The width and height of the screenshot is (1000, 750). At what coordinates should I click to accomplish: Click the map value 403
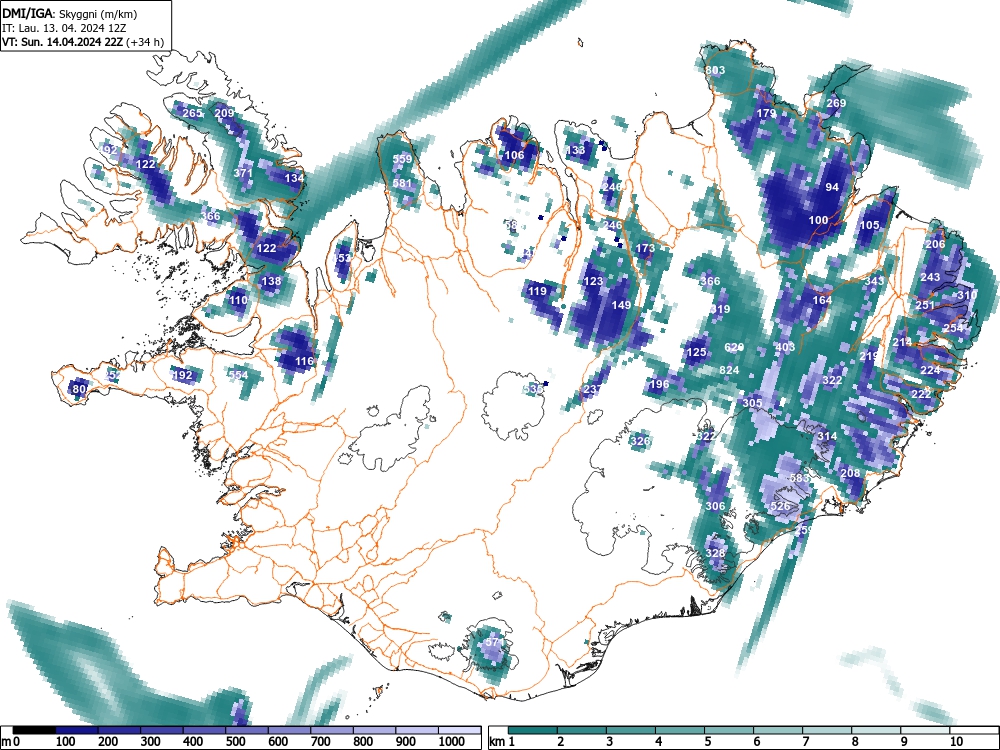(x=785, y=347)
